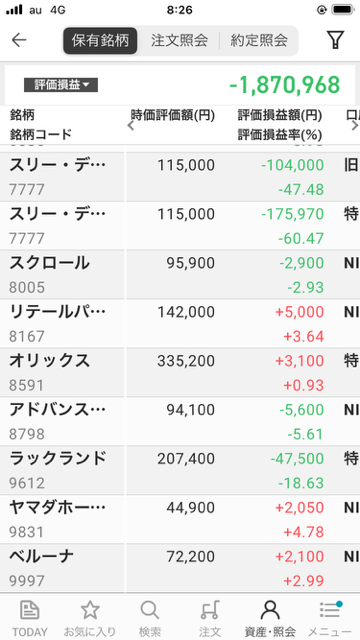Open the ラックランド 9612 holding row

[x=180, y=470]
